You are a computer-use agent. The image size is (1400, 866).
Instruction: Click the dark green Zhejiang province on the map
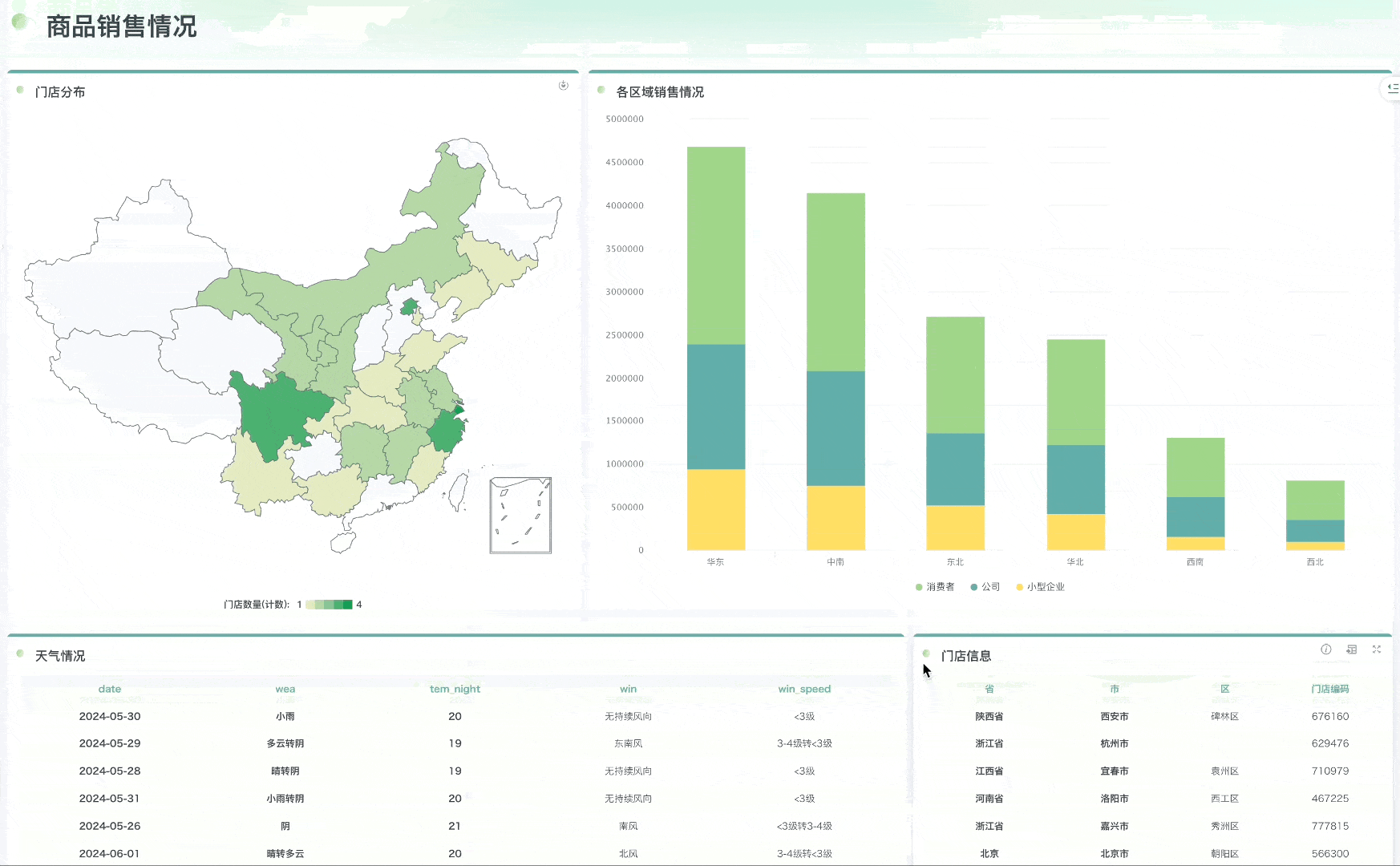point(446,431)
